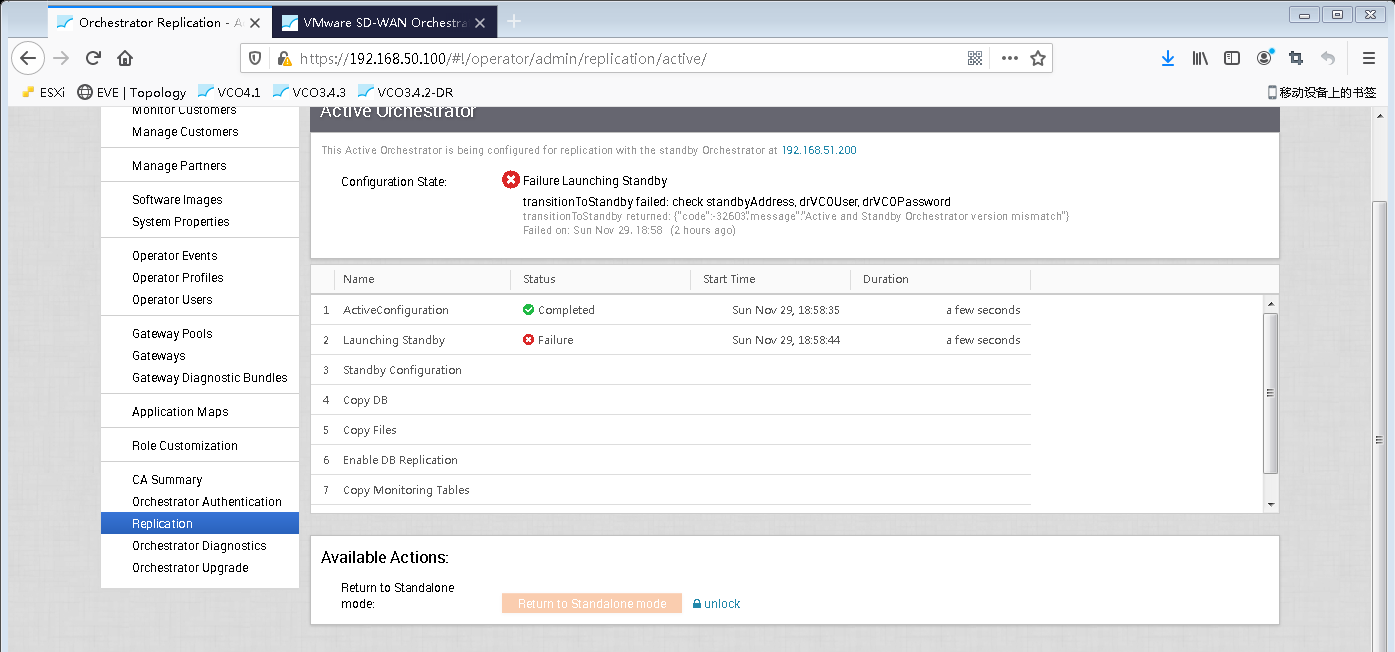Click the red Failure Launching Standby icon
The image size is (1395, 652).
coord(511,180)
